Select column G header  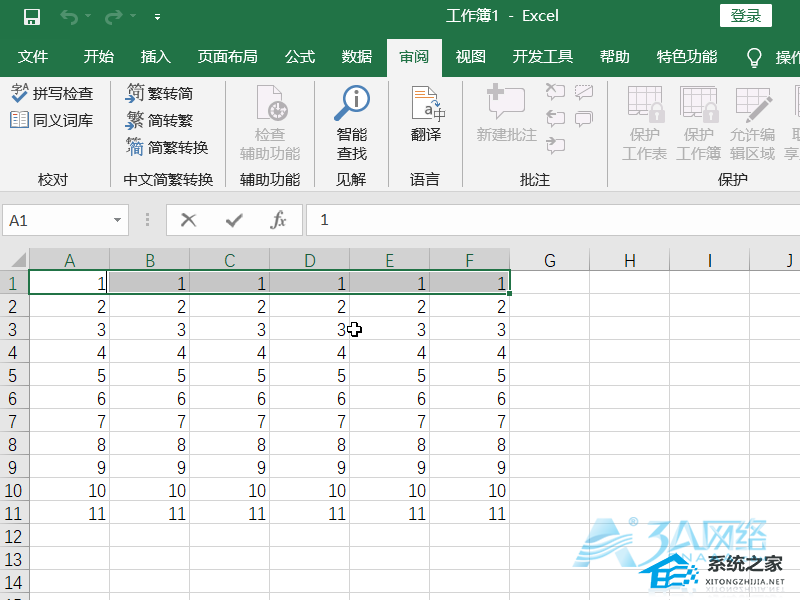(x=549, y=260)
